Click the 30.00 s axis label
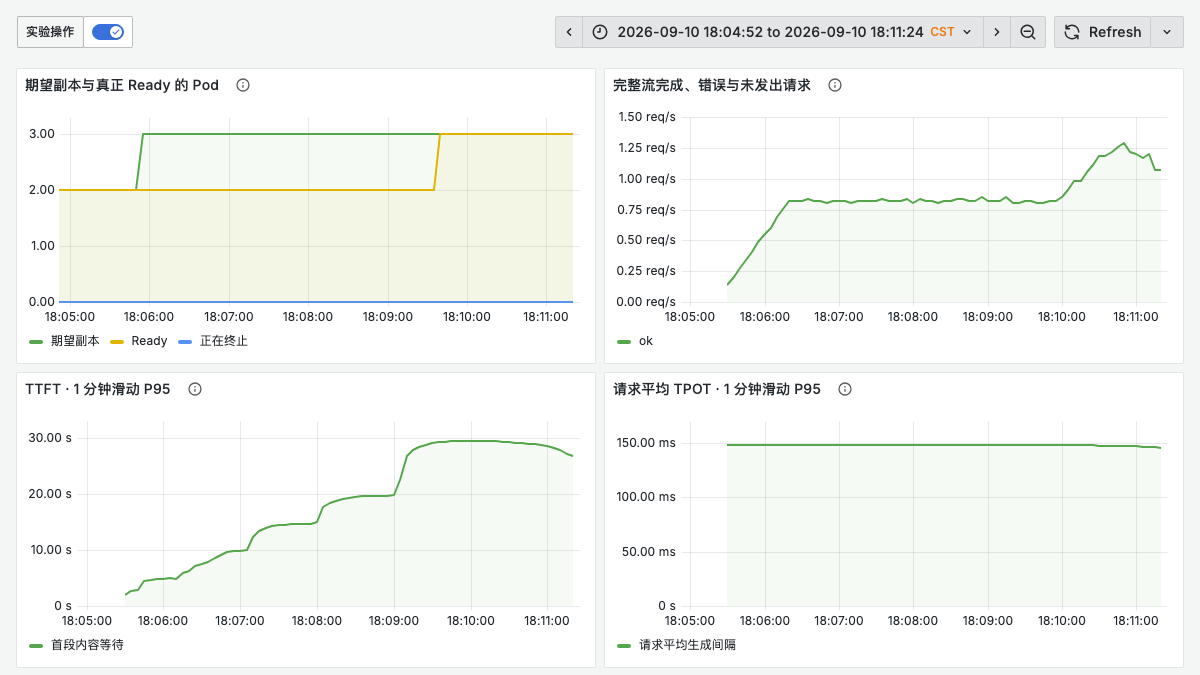 click(x=50, y=438)
